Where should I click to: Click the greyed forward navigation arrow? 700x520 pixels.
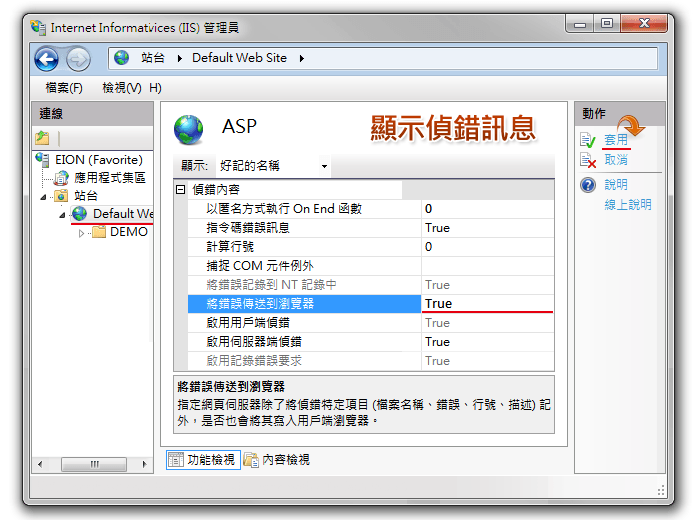pyautogui.click(x=79, y=59)
